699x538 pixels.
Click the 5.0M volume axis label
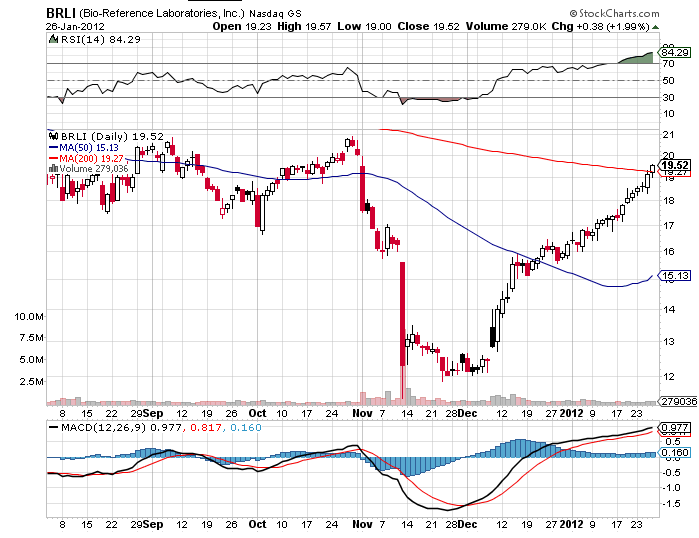31,359
